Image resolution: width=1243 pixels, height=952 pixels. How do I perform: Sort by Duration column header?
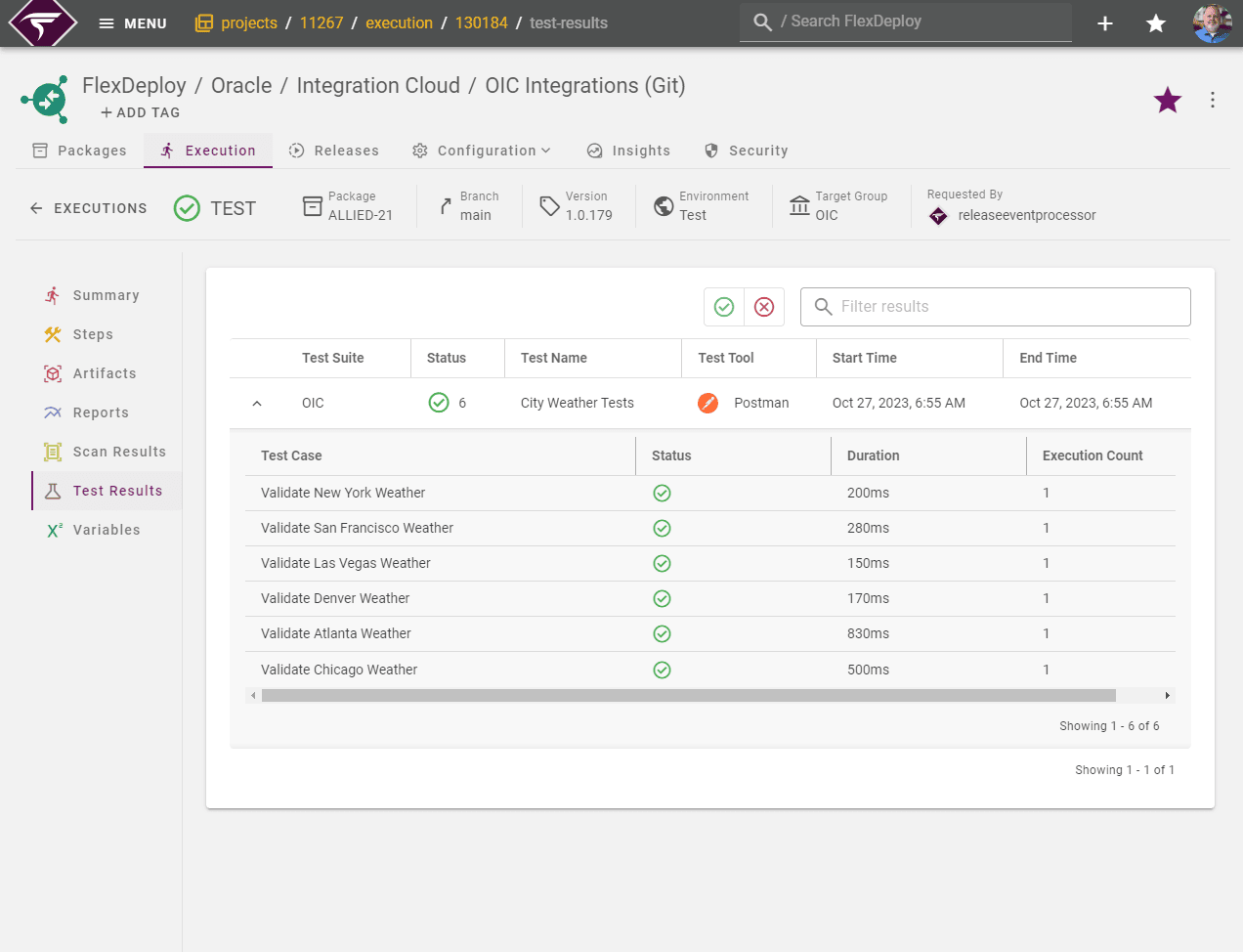coord(873,455)
